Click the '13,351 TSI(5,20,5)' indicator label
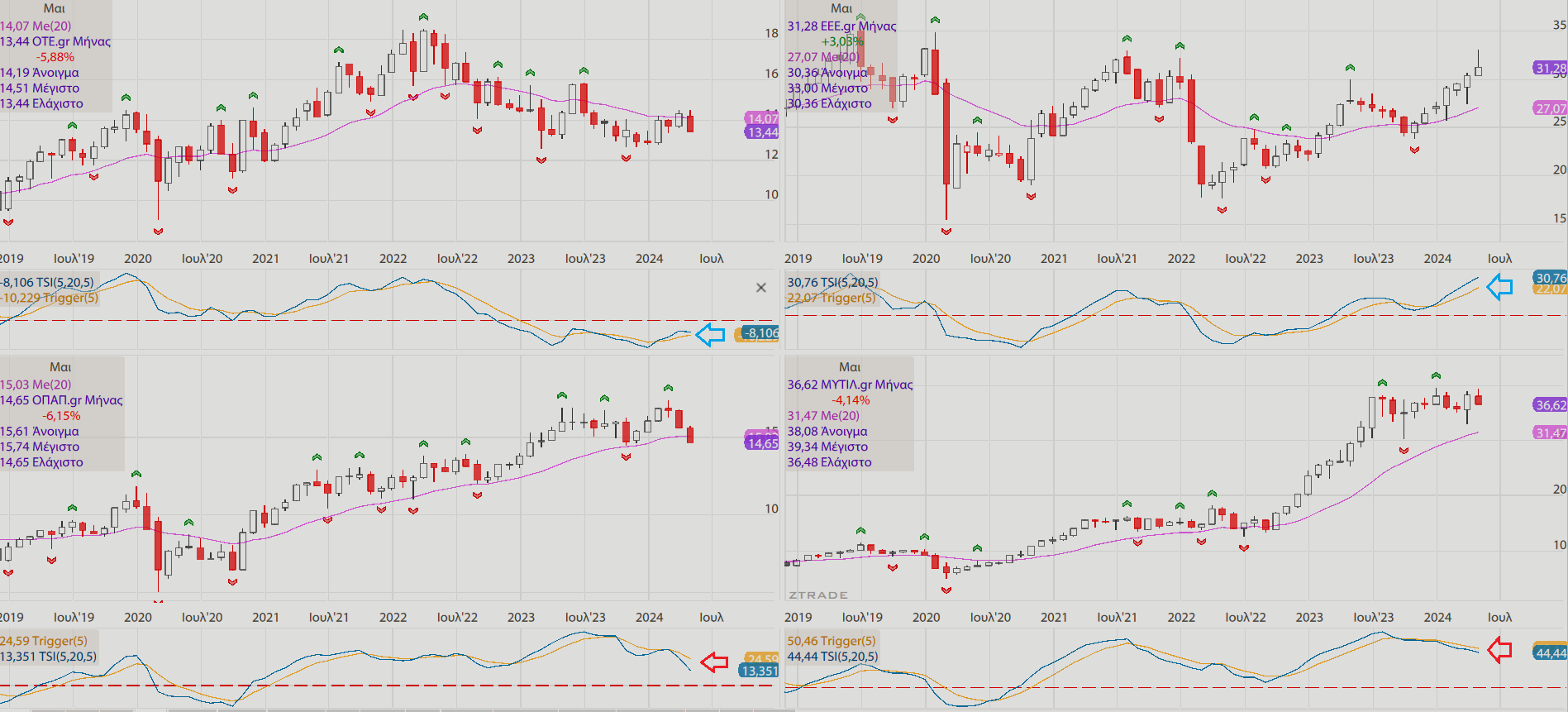 [48, 657]
